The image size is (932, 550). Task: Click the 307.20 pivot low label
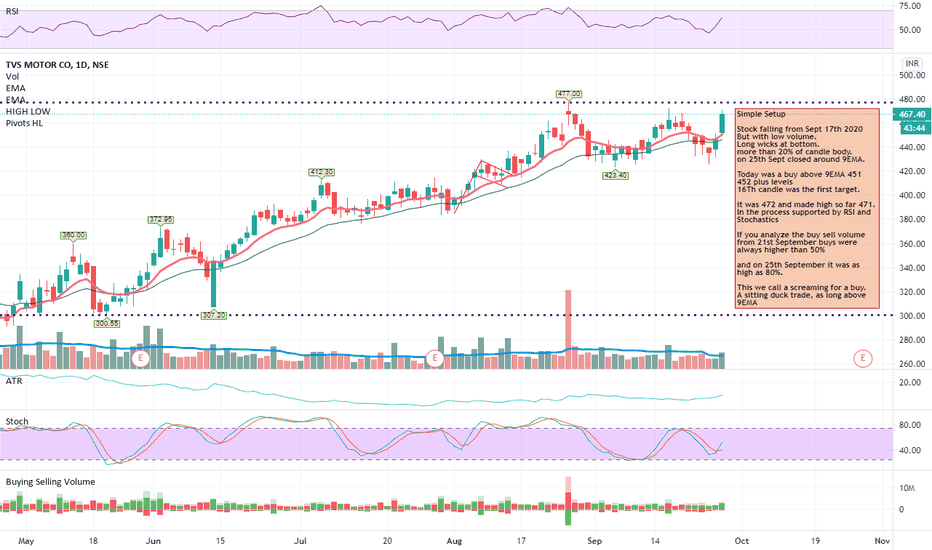(214, 315)
